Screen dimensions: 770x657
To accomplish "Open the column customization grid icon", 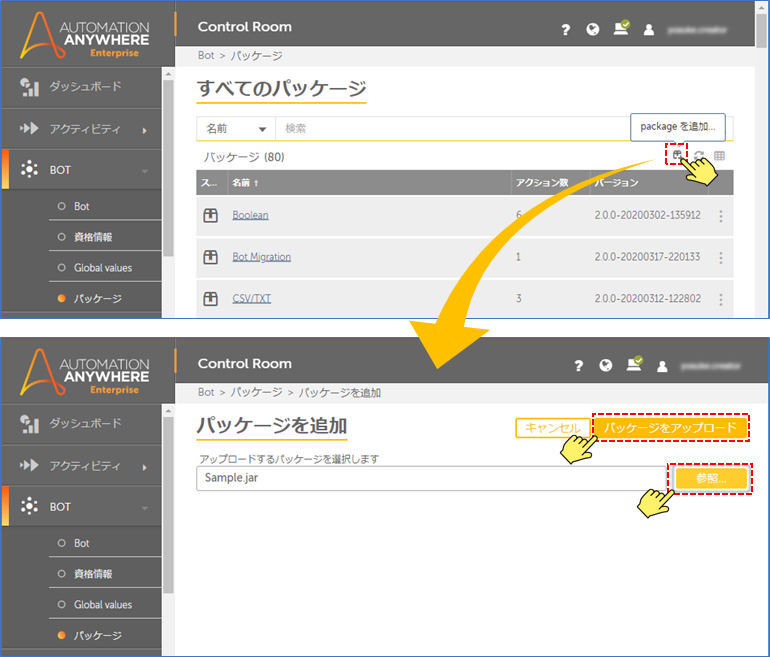I will [719, 156].
